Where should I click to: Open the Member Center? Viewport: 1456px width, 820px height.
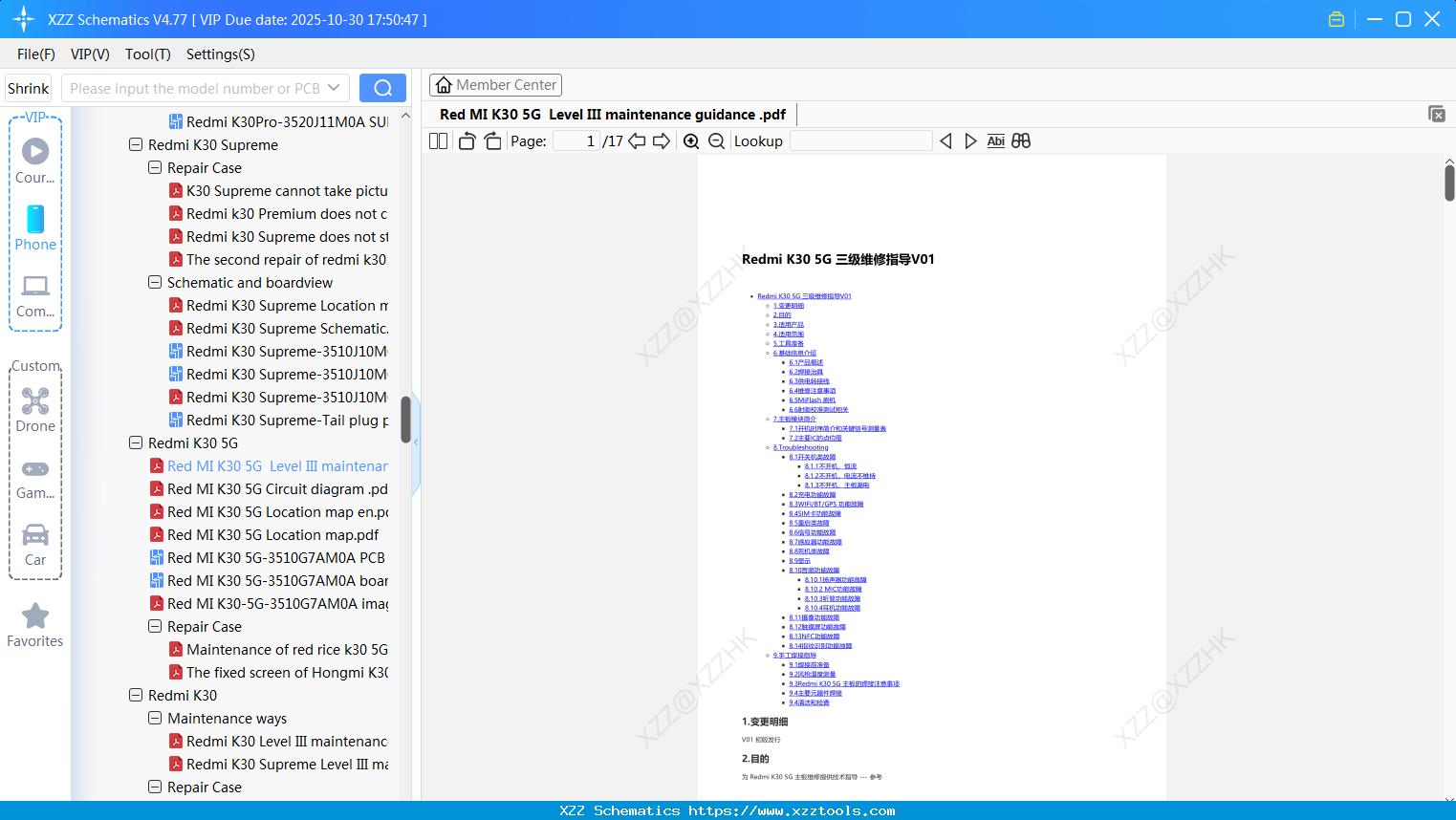(495, 85)
